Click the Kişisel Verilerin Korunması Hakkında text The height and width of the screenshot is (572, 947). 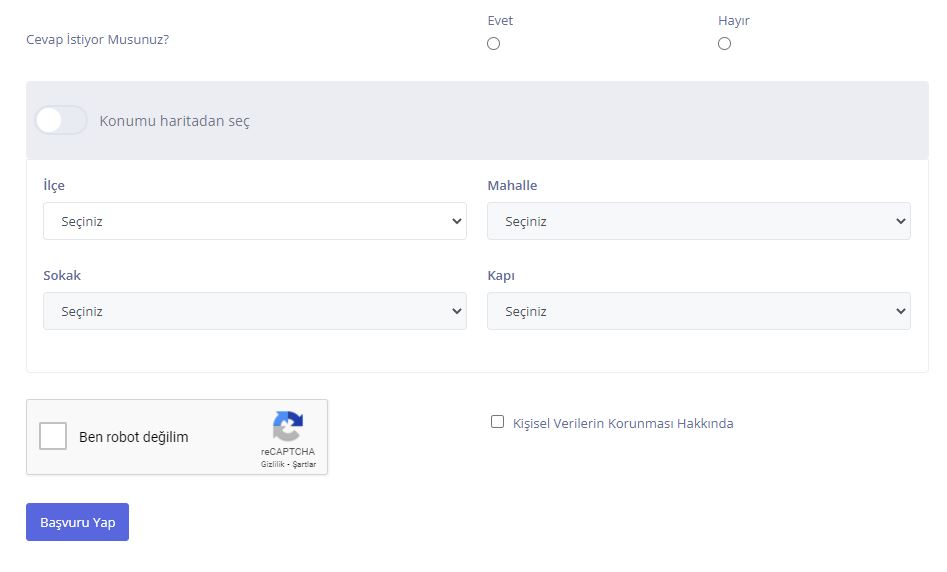[623, 424]
